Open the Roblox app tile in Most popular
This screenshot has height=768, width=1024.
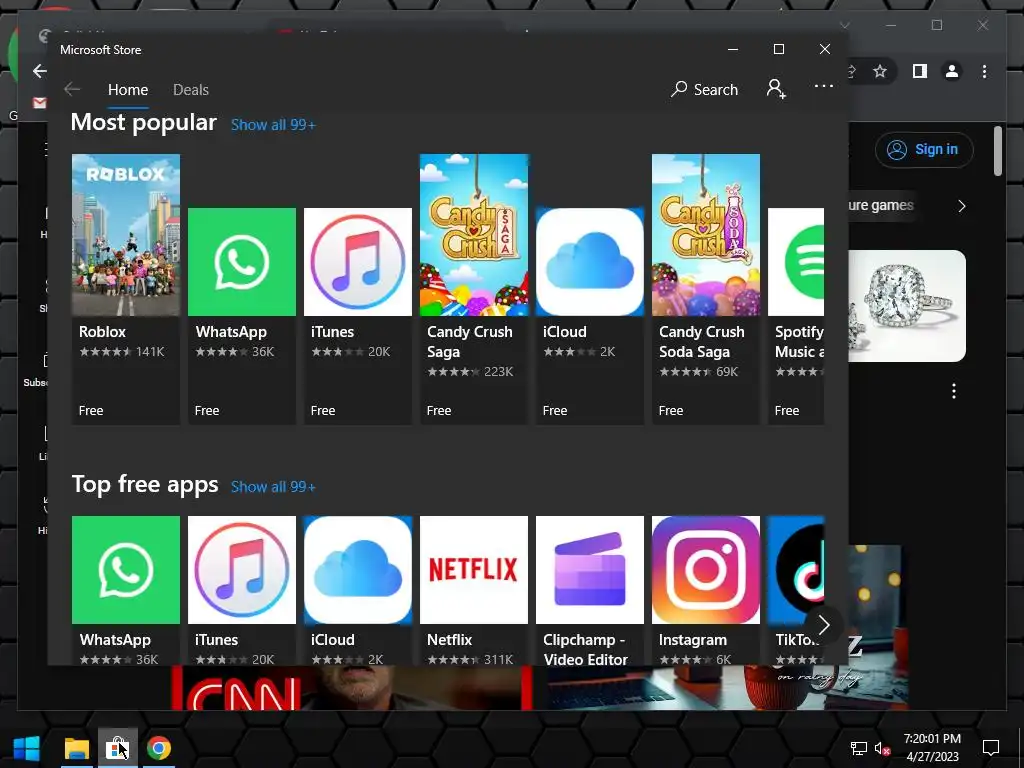(x=125, y=289)
